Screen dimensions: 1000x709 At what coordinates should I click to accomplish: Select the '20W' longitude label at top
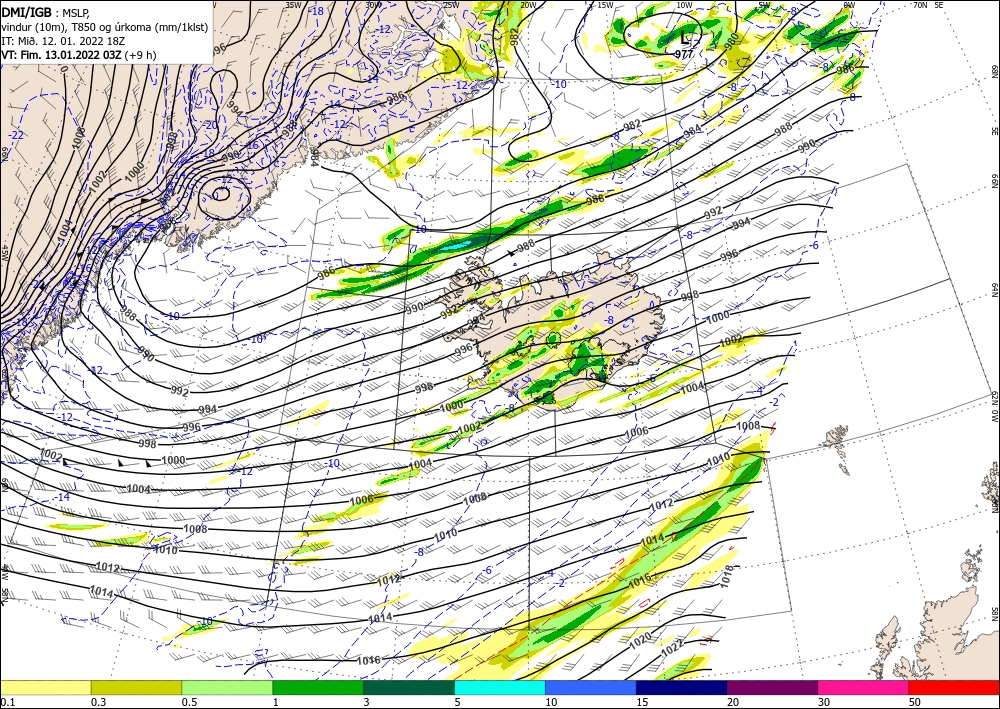pos(528,4)
